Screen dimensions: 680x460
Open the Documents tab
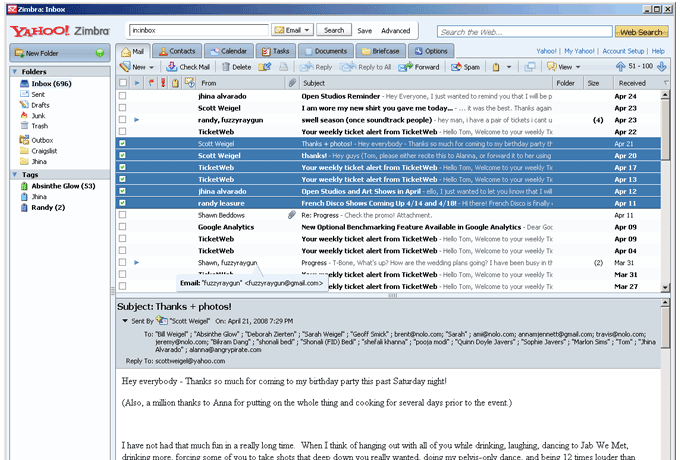(x=326, y=51)
